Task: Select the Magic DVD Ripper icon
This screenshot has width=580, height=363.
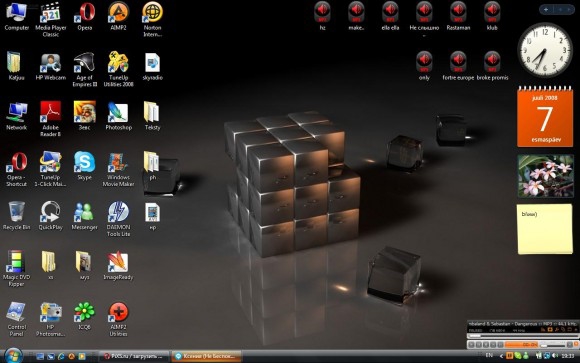Action: click(x=16, y=269)
